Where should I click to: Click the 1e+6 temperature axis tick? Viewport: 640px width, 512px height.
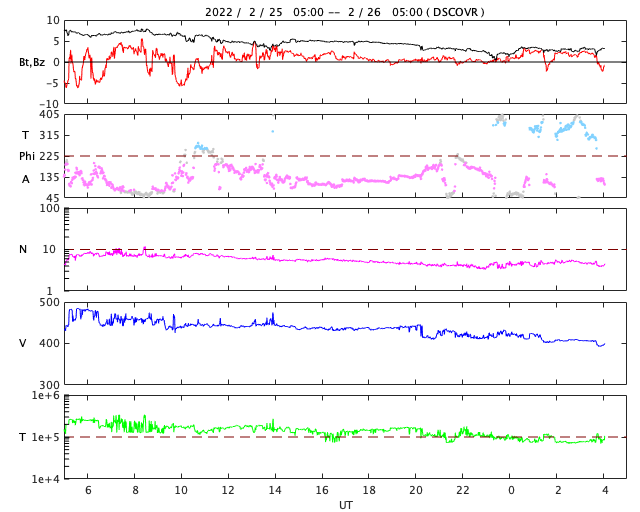point(44,396)
